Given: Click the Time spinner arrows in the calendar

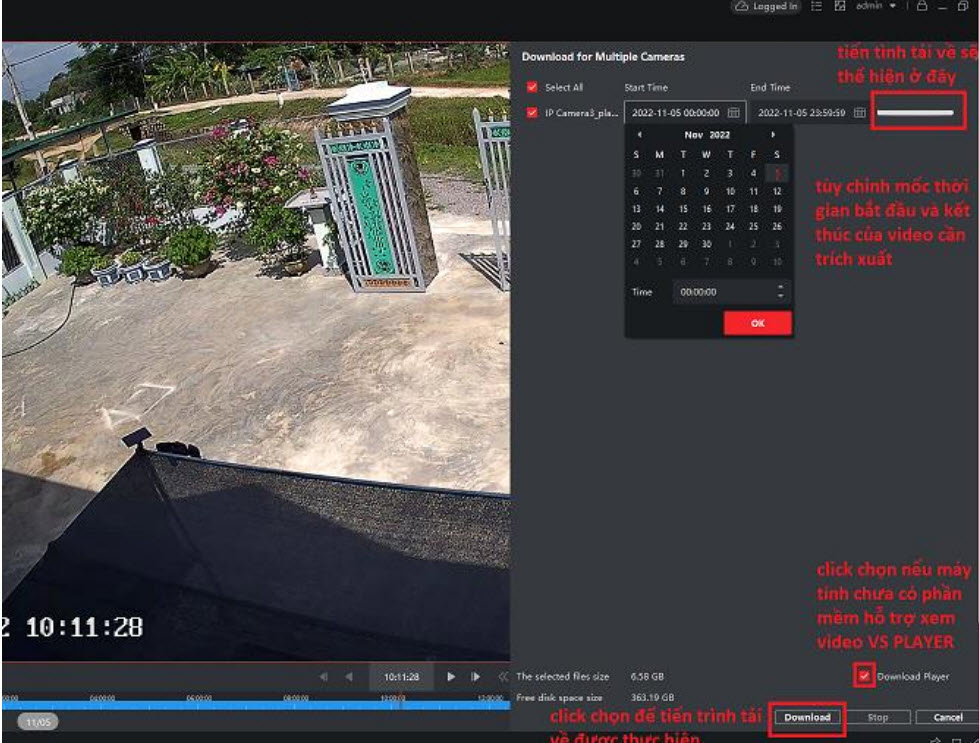Looking at the screenshot, I should [781, 293].
